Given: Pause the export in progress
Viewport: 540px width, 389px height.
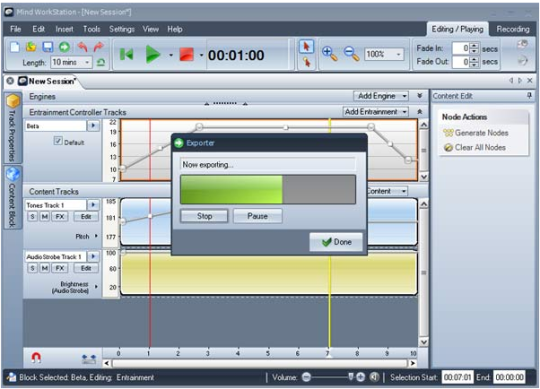Looking at the screenshot, I should (x=257, y=216).
